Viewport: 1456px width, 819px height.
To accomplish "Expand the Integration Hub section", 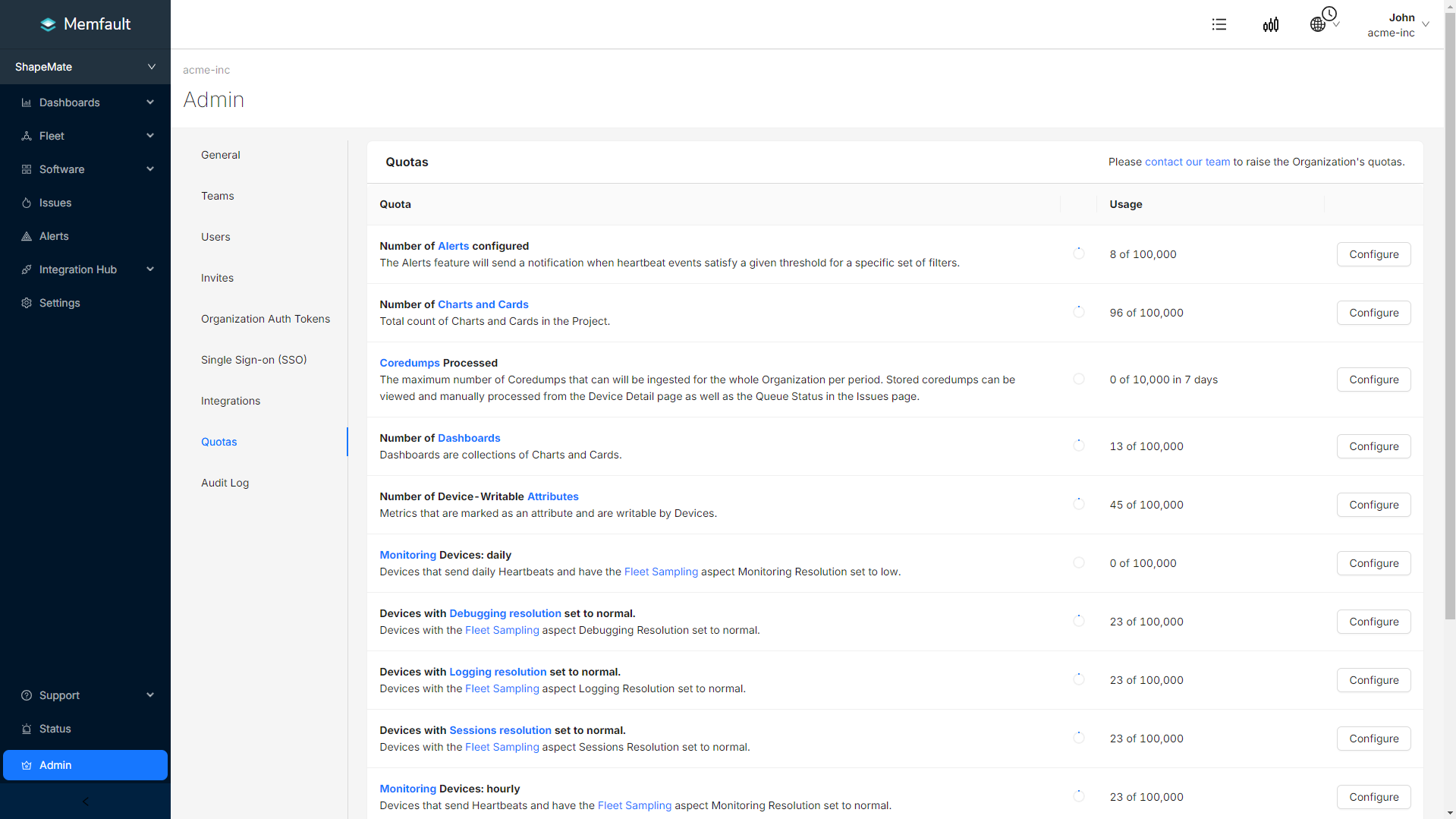I will pyautogui.click(x=149, y=269).
